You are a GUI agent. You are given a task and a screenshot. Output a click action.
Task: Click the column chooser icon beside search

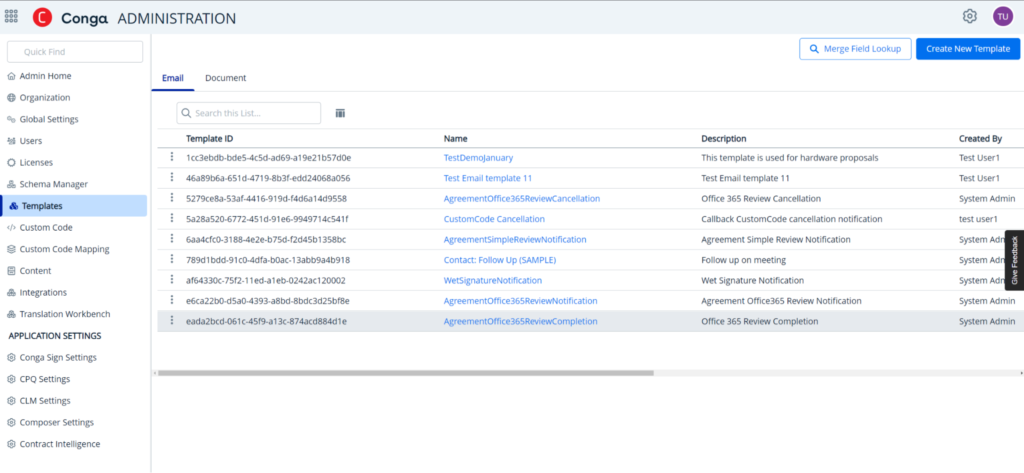340,114
